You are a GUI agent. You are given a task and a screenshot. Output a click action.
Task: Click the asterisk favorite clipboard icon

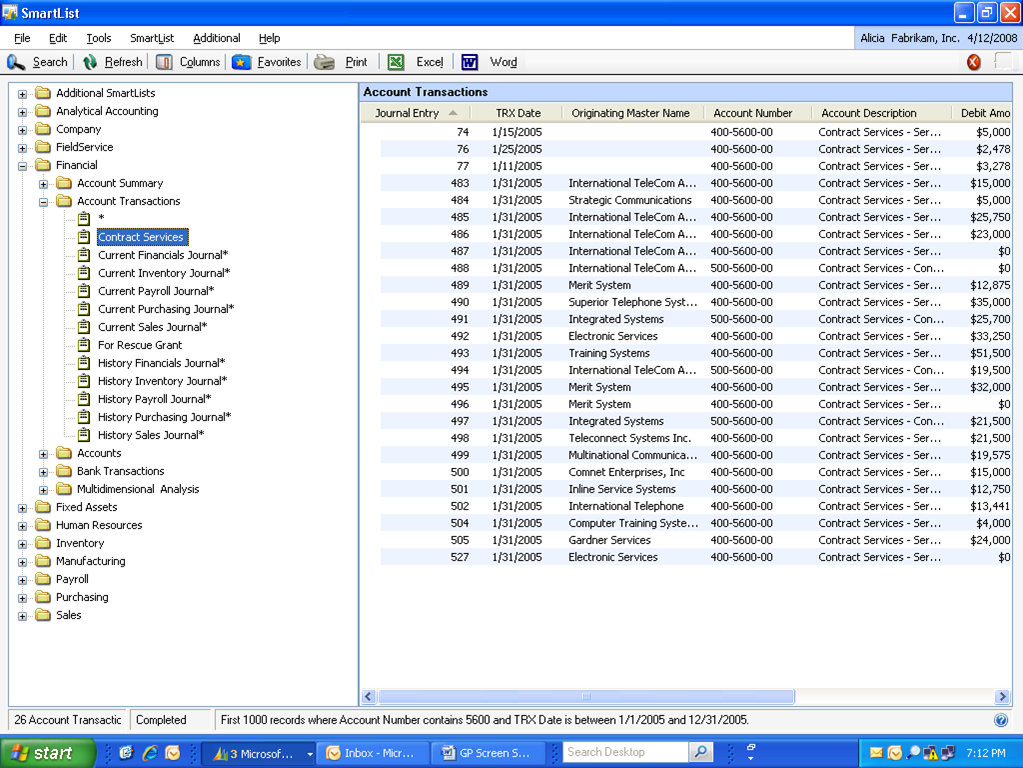[84, 218]
